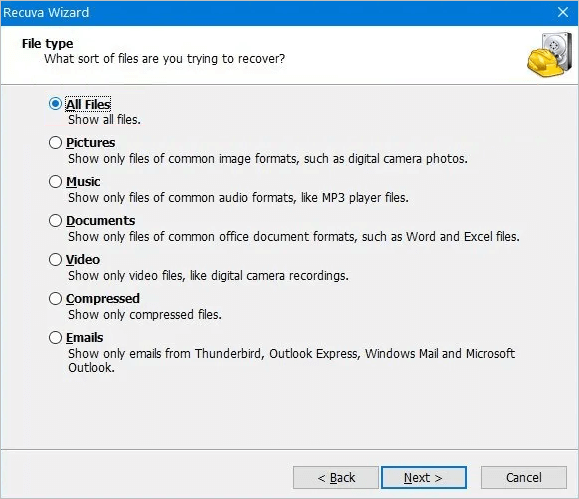Viewport: 579px width, 499px height.
Task: Click the Recuva Wizard title bar text
Action: [46, 13]
